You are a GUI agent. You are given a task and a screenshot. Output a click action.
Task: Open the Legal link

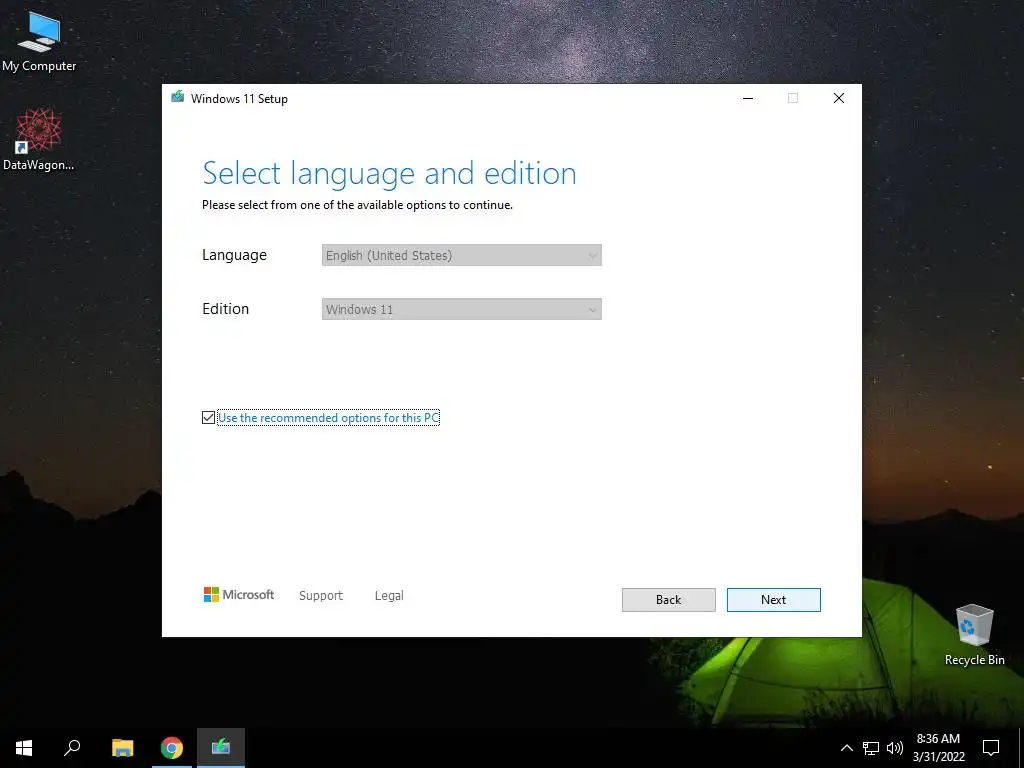tap(389, 596)
